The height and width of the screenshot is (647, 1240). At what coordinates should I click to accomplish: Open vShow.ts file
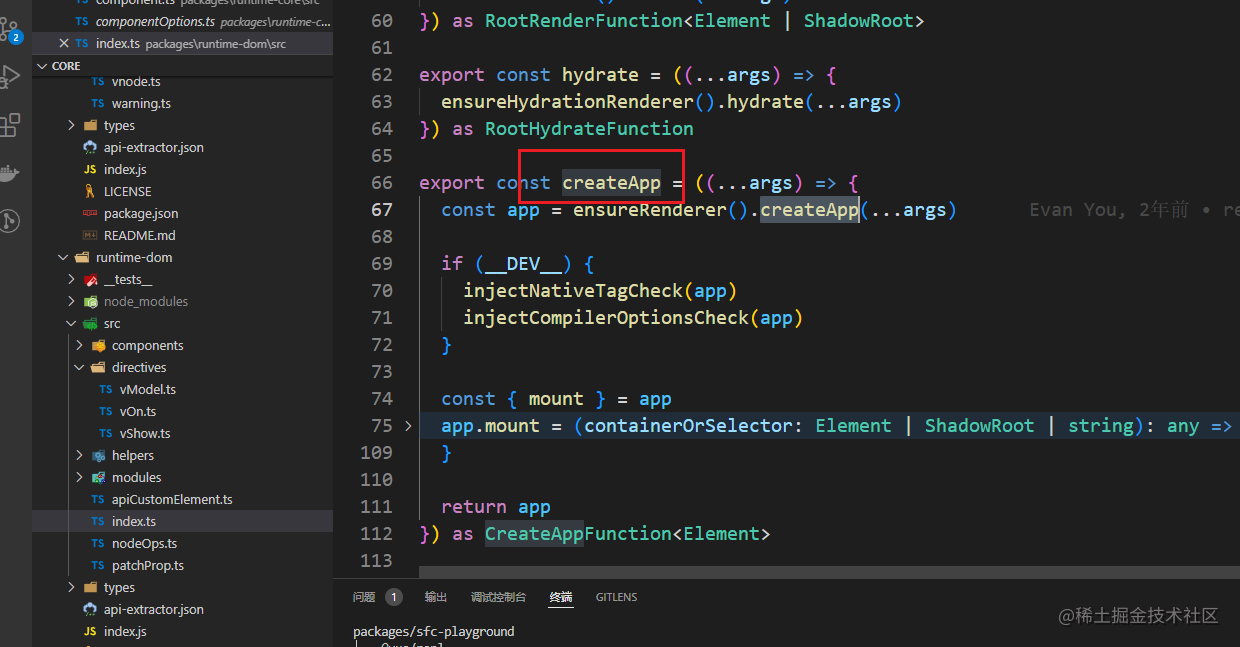145,434
